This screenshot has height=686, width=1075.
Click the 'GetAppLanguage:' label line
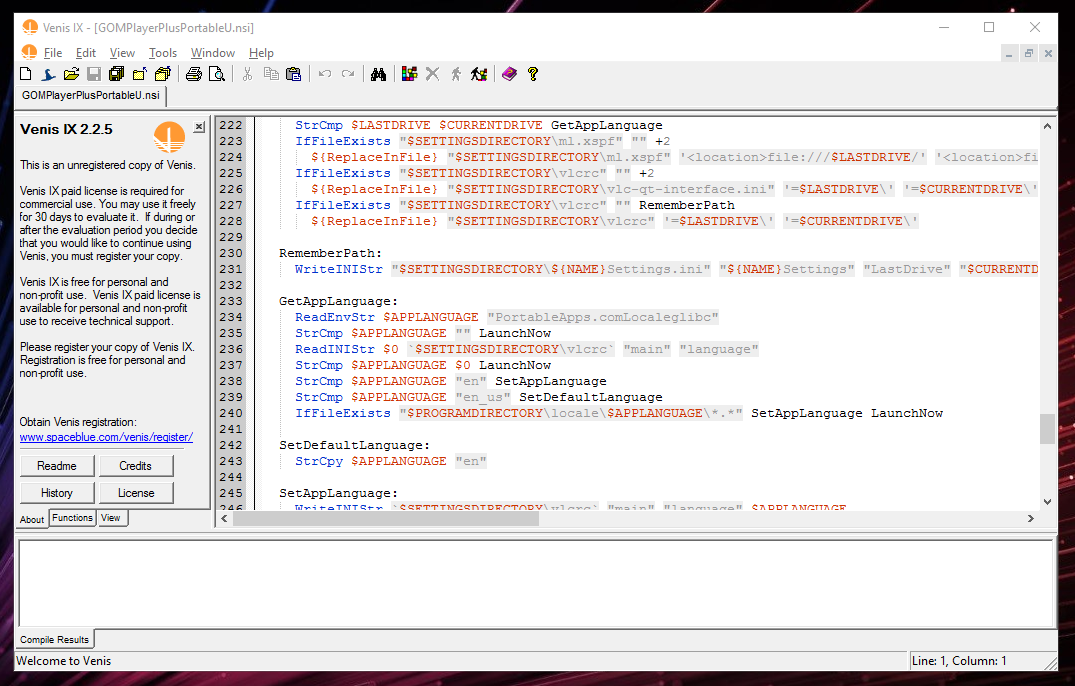click(x=339, y=301)
